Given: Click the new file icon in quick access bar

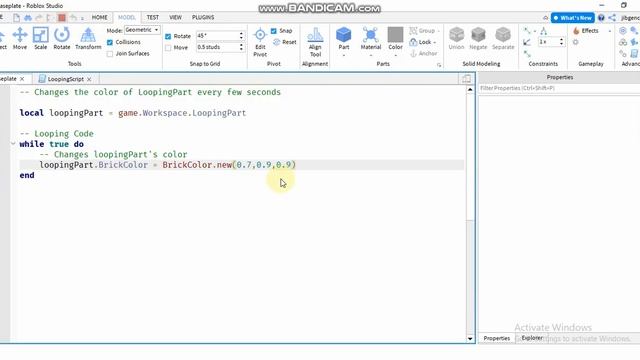Looking at the screenshot, I should click(16, 18).
